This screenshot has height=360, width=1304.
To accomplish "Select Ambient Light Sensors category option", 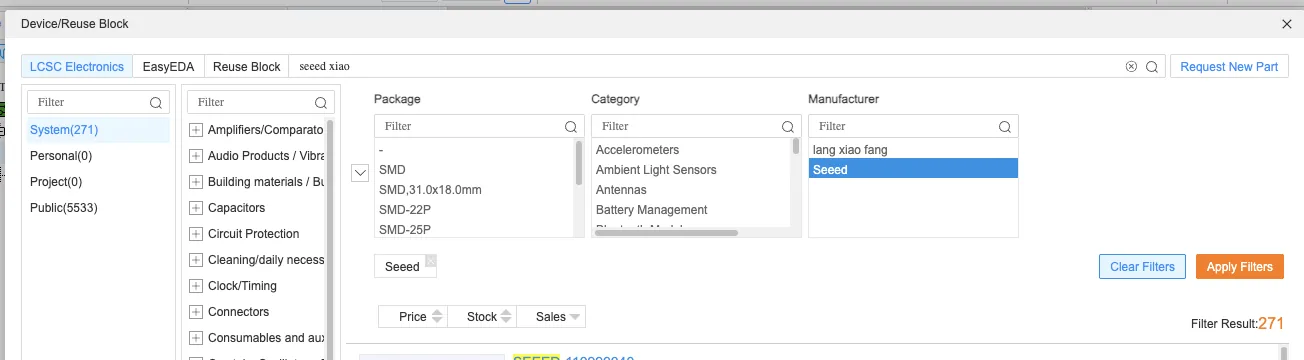I will pyautogui.click(x=691, y=170).
